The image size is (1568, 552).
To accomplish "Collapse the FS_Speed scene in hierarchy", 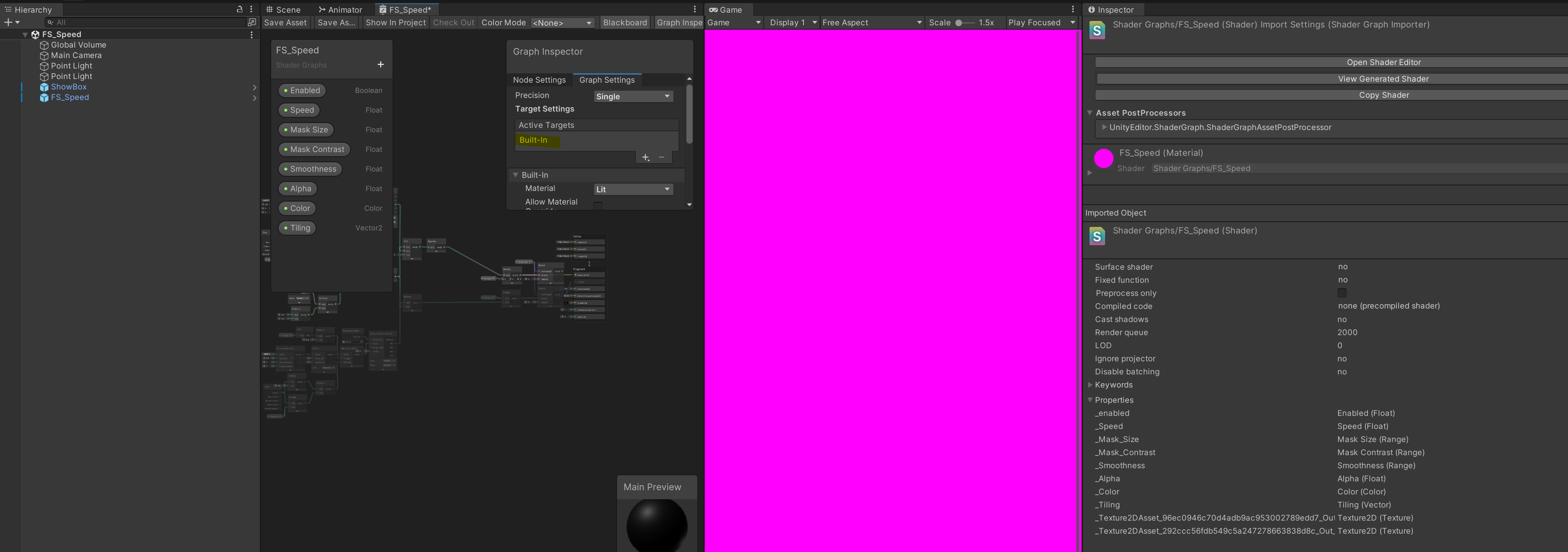I will [x=25, y=34].
